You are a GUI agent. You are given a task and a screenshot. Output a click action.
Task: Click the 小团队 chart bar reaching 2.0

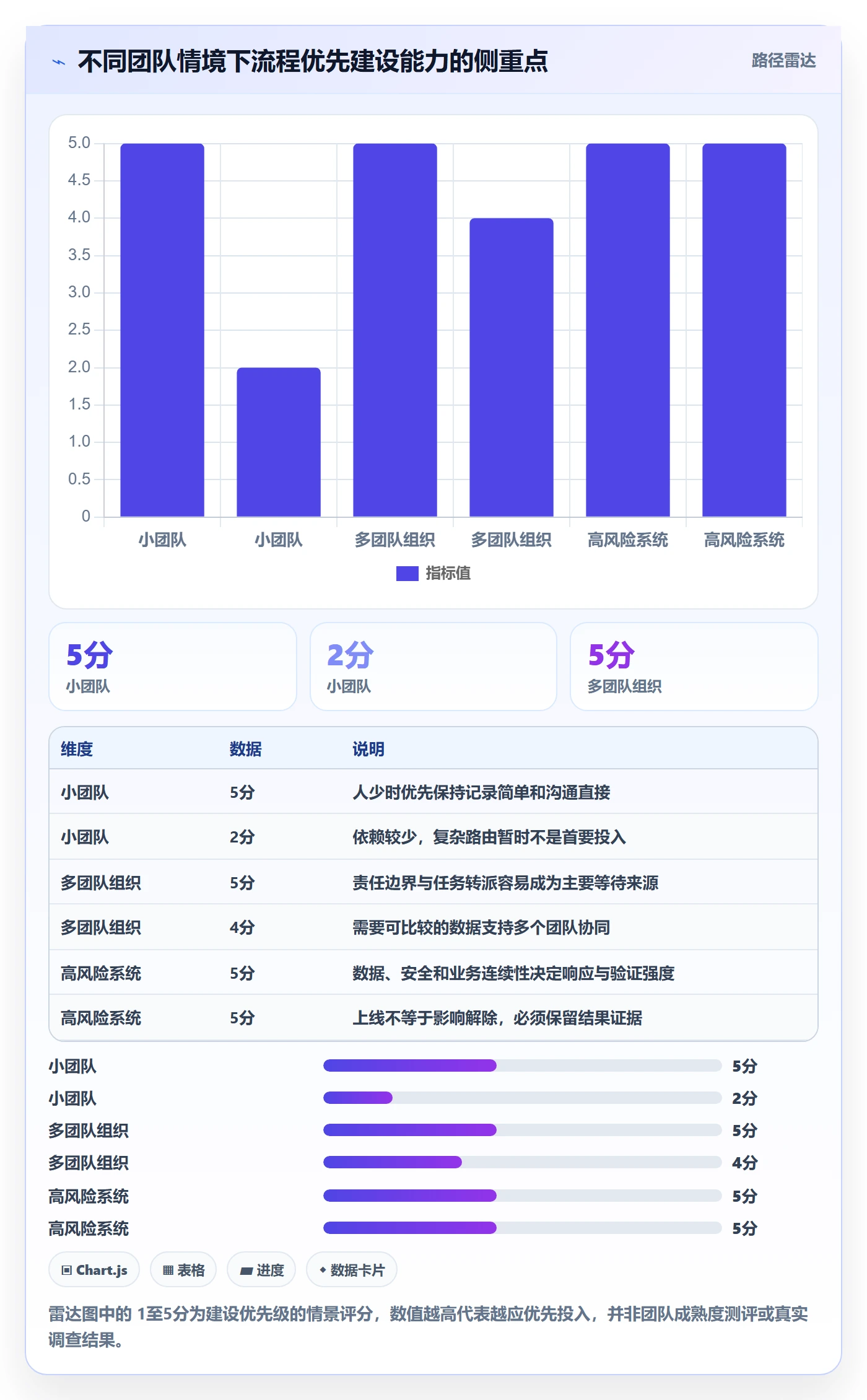pos(279,442)
